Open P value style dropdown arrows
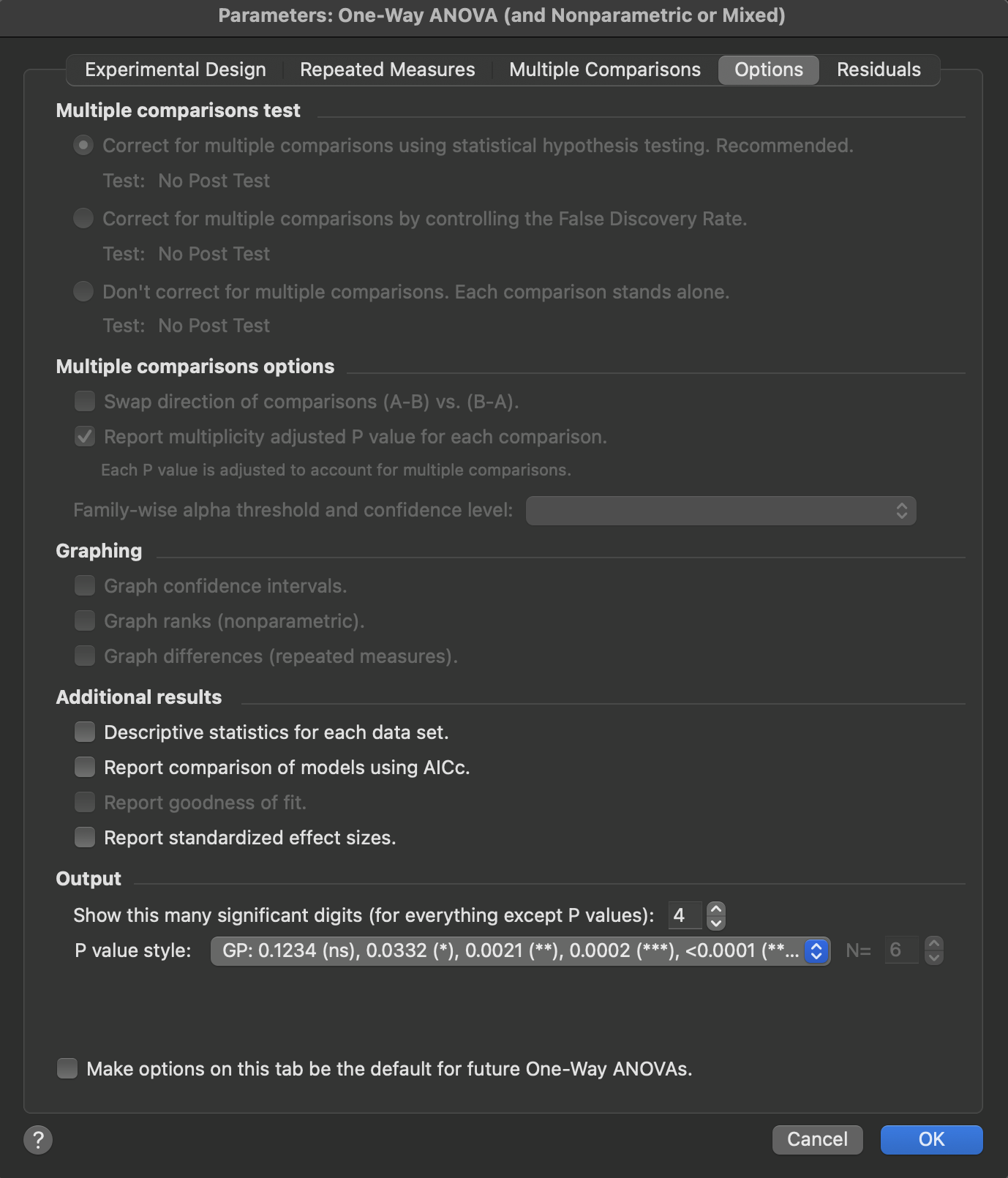 tap(816, 950)
